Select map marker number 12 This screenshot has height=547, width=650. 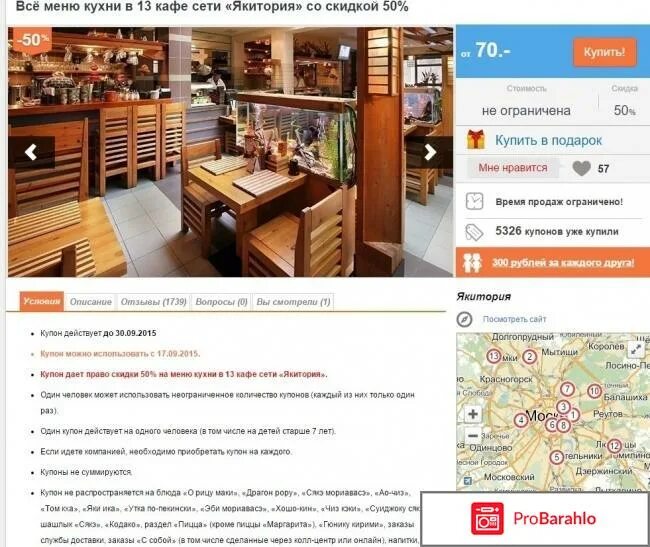[x=614, y=446]
